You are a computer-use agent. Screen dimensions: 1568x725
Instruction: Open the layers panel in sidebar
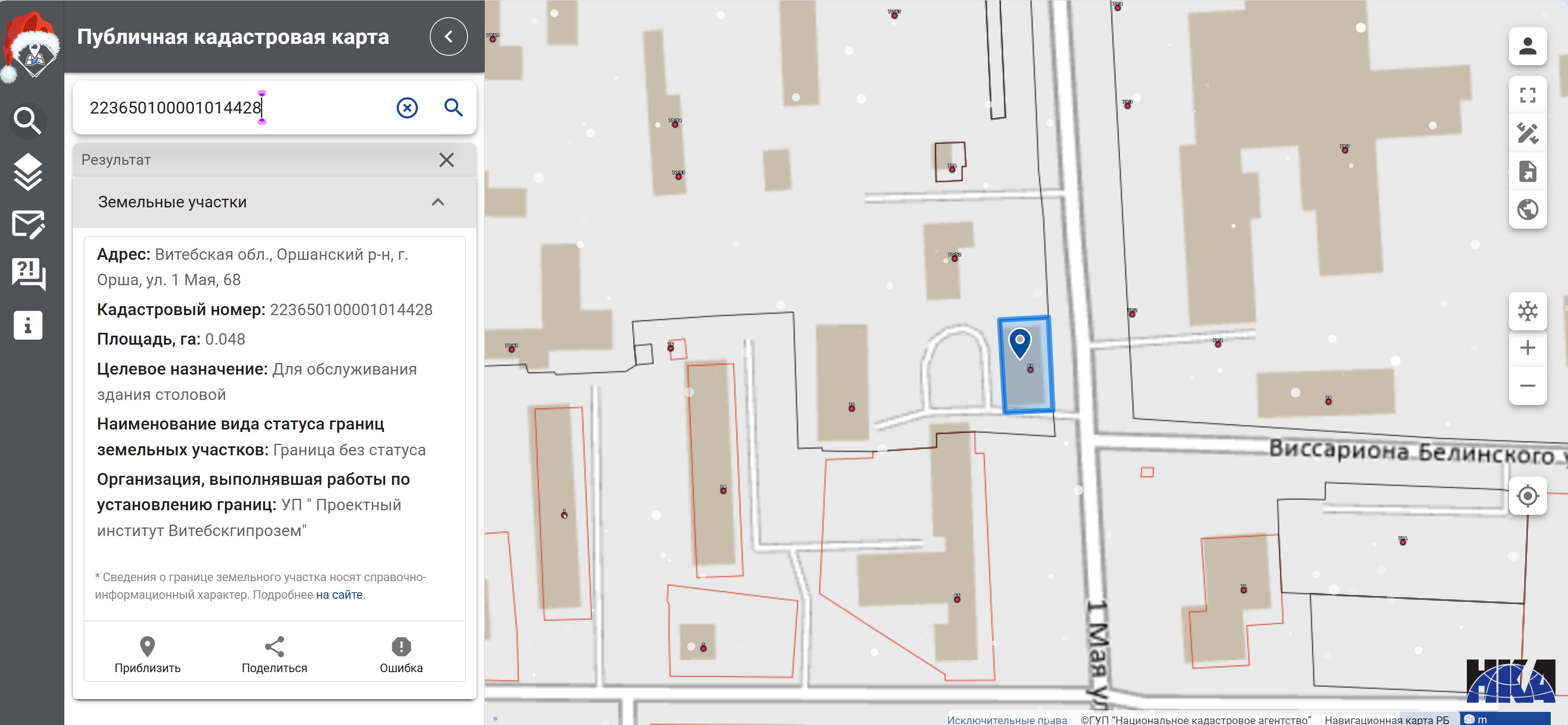point(27,172)
